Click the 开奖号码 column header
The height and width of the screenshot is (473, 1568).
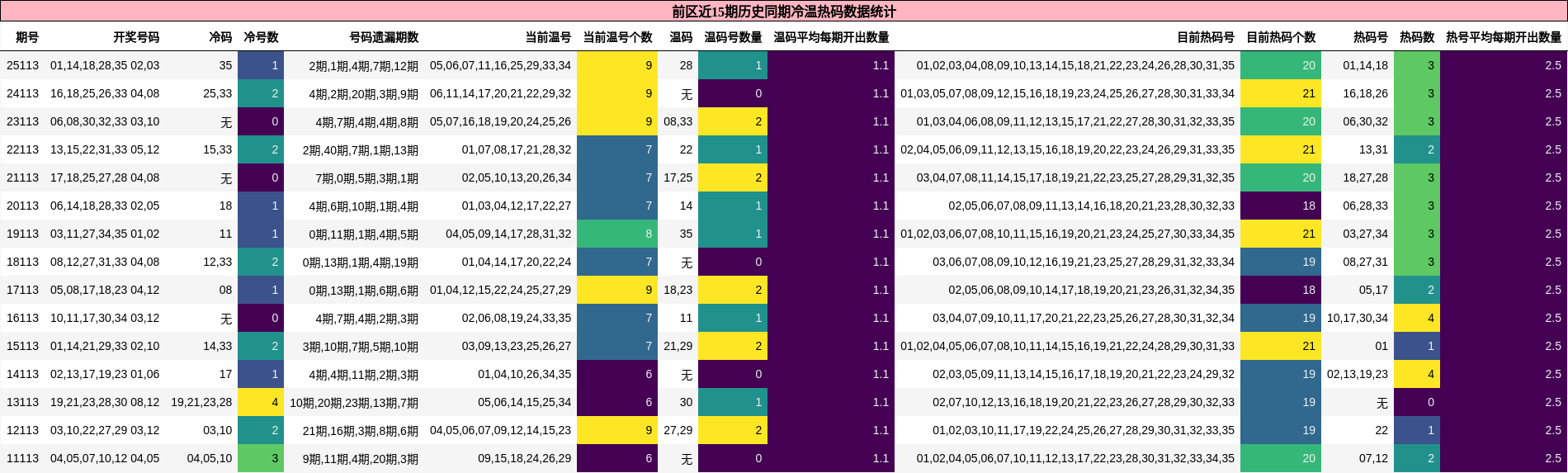(136, 37)
